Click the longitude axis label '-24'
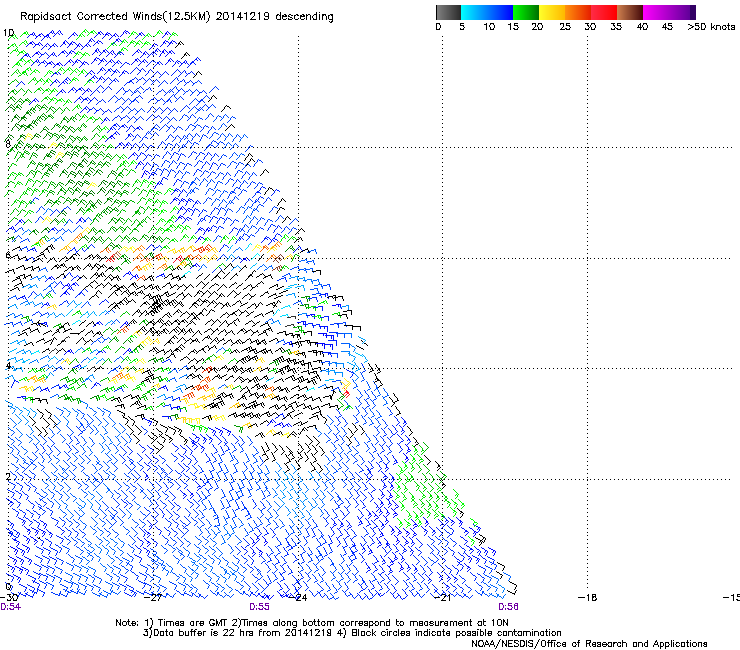The height and width of the screenshot is (650, 740). [x=298, y=597]
